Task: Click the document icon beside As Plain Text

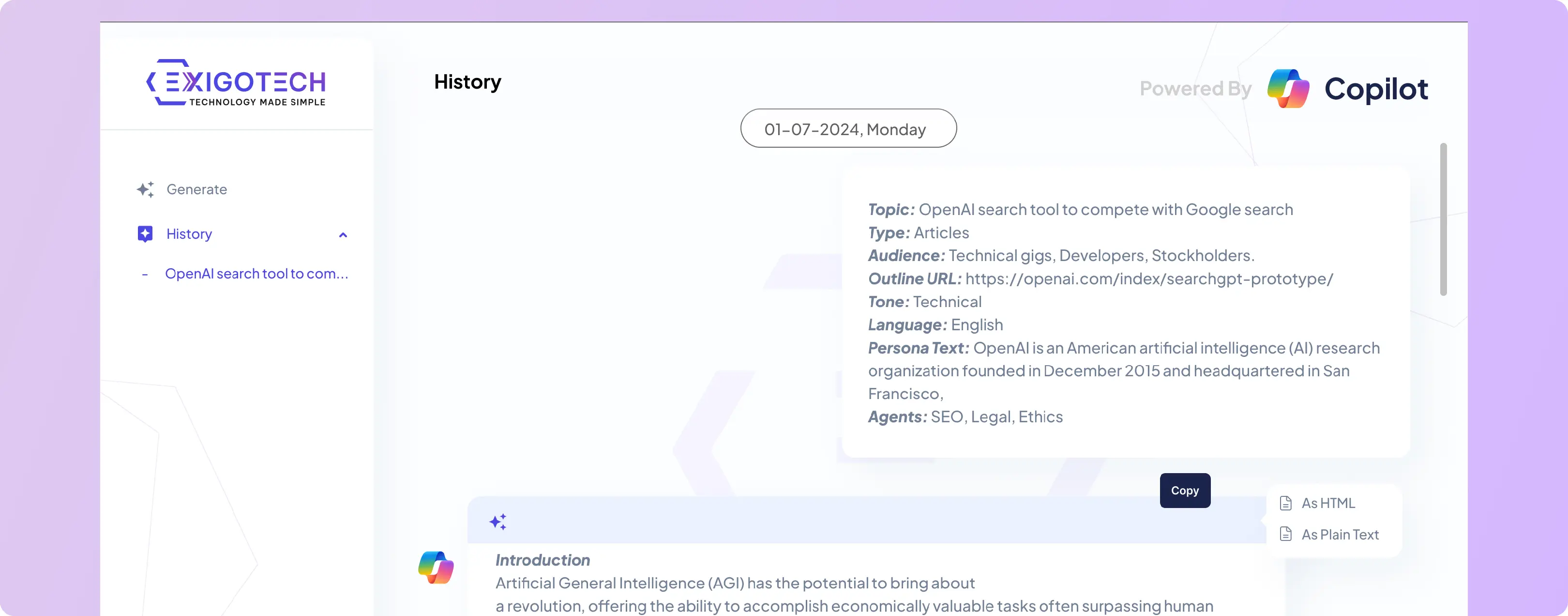Action: (1285, 534)
